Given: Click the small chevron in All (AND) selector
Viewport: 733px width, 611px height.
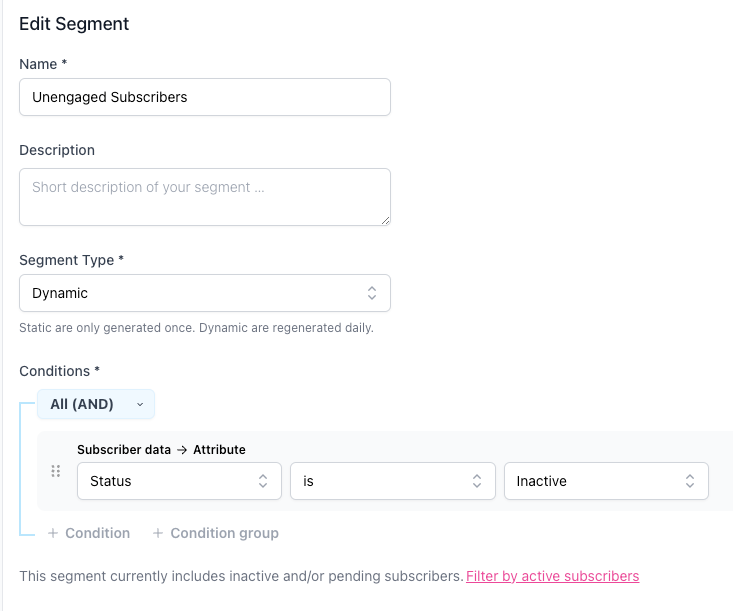Looking at the screenshot, I should (140, 405).
